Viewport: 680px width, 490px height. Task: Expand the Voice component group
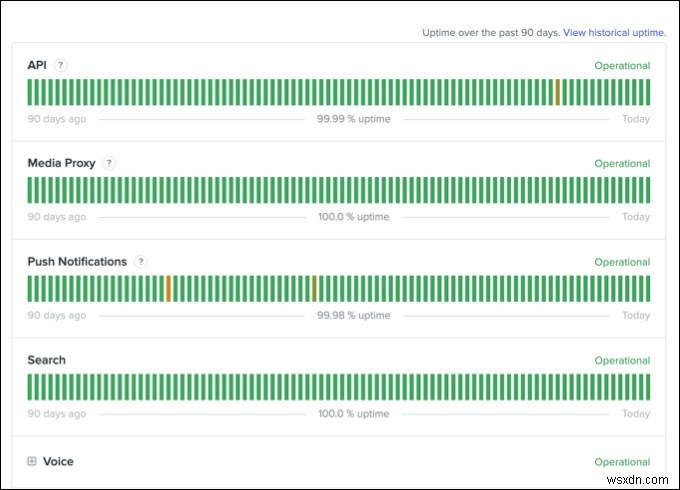pyautogui.click(x=32, y=461)
